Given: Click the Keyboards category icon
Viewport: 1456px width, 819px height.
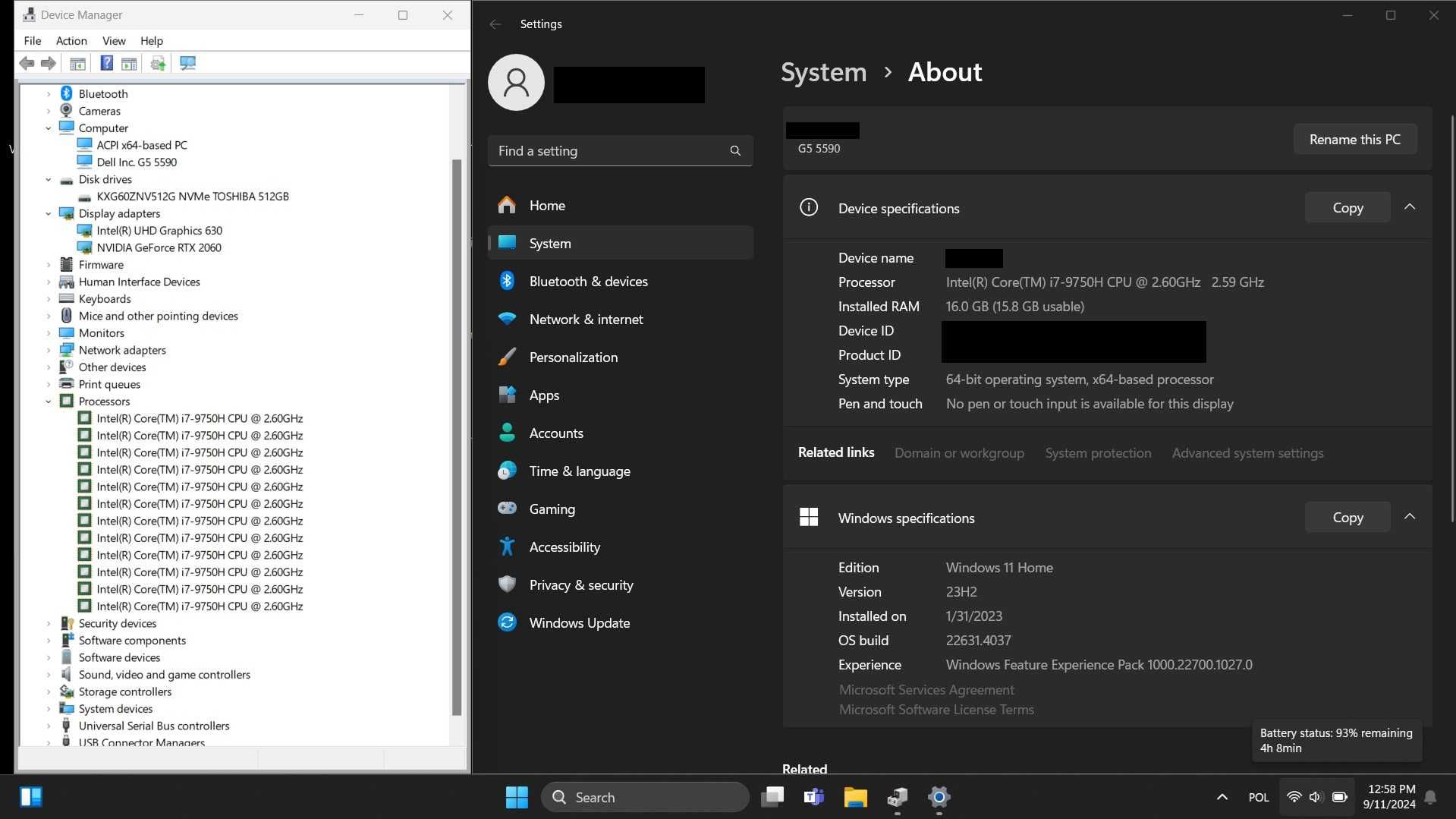Looking at the screenshot, I should click(x=67, y=298).
